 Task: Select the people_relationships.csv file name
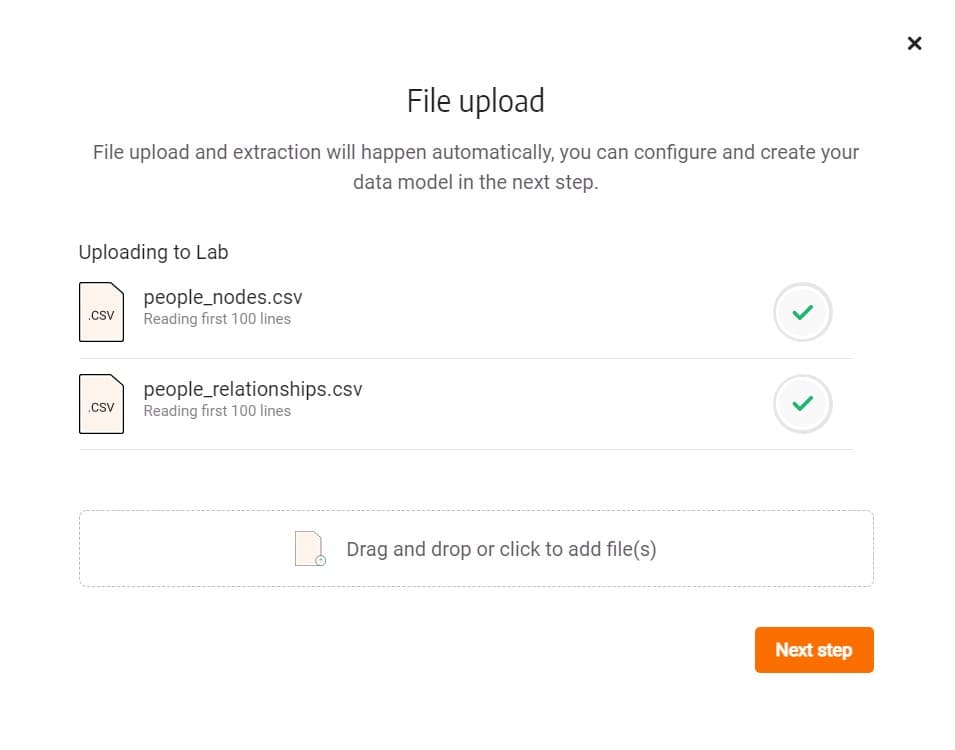pos(253,389)
